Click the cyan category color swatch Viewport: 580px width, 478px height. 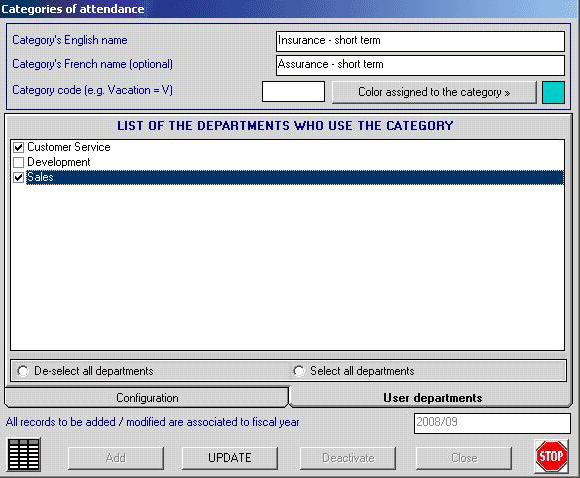click(x=553, y=92)
